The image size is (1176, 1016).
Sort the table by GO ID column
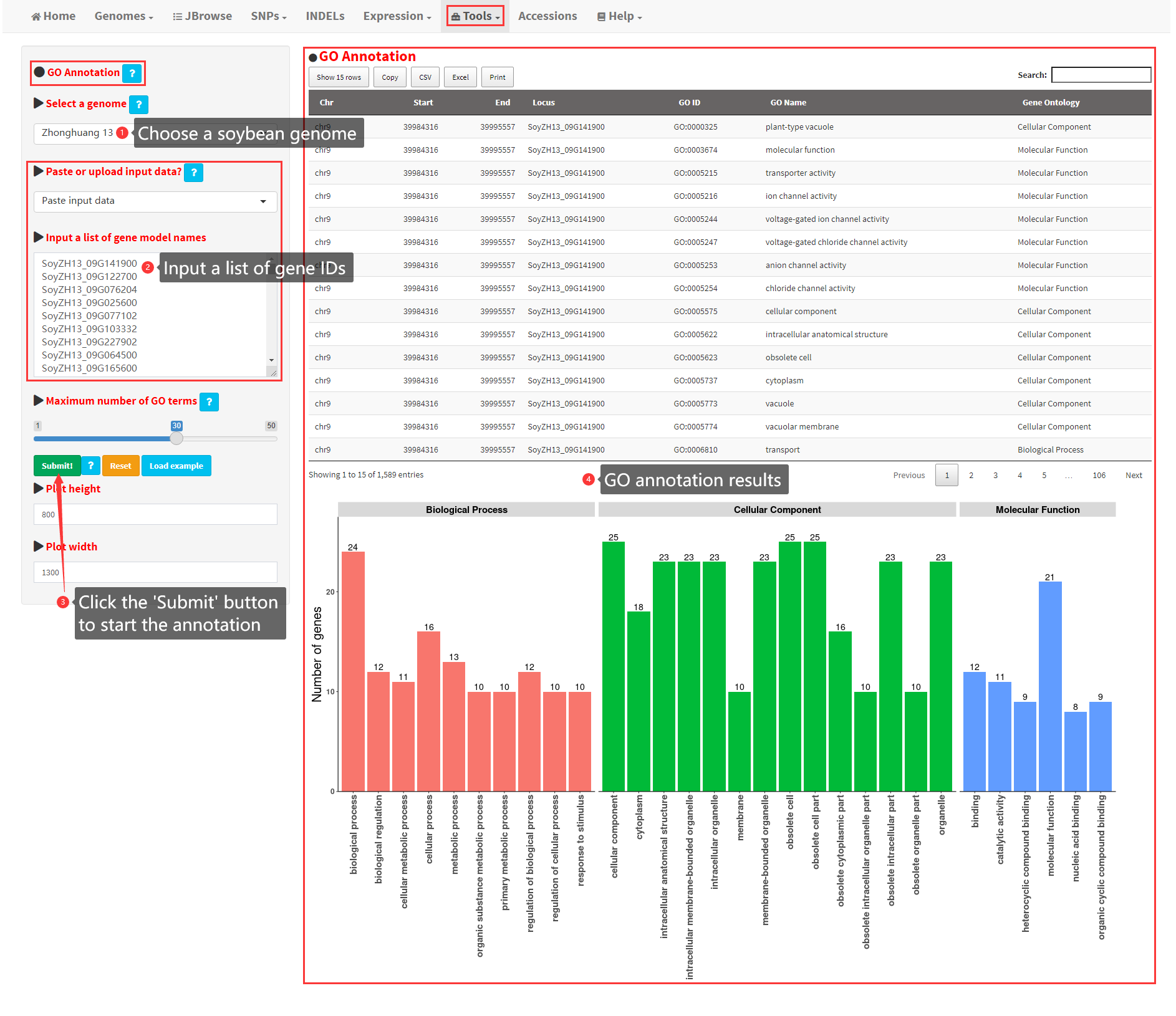(x=689, y=103)
